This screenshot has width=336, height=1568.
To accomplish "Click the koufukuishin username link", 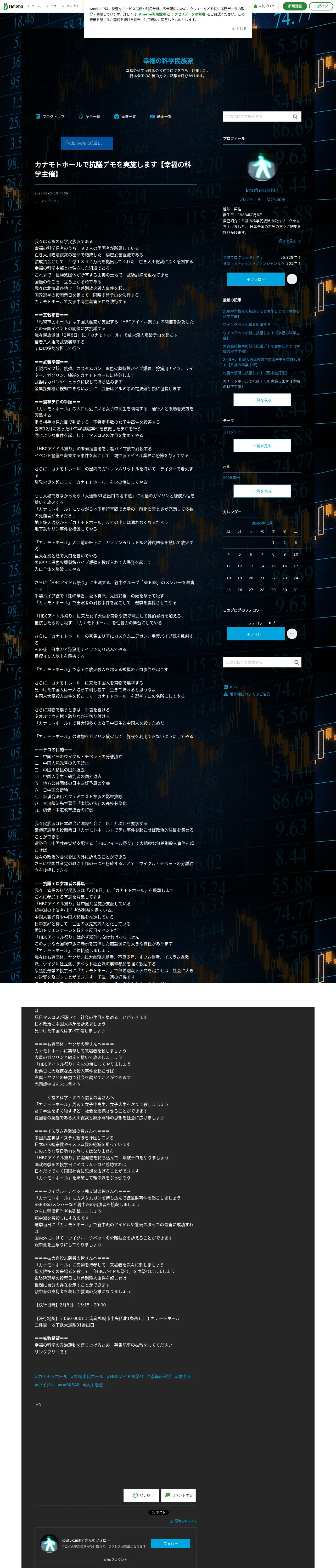I will [262, 191].
